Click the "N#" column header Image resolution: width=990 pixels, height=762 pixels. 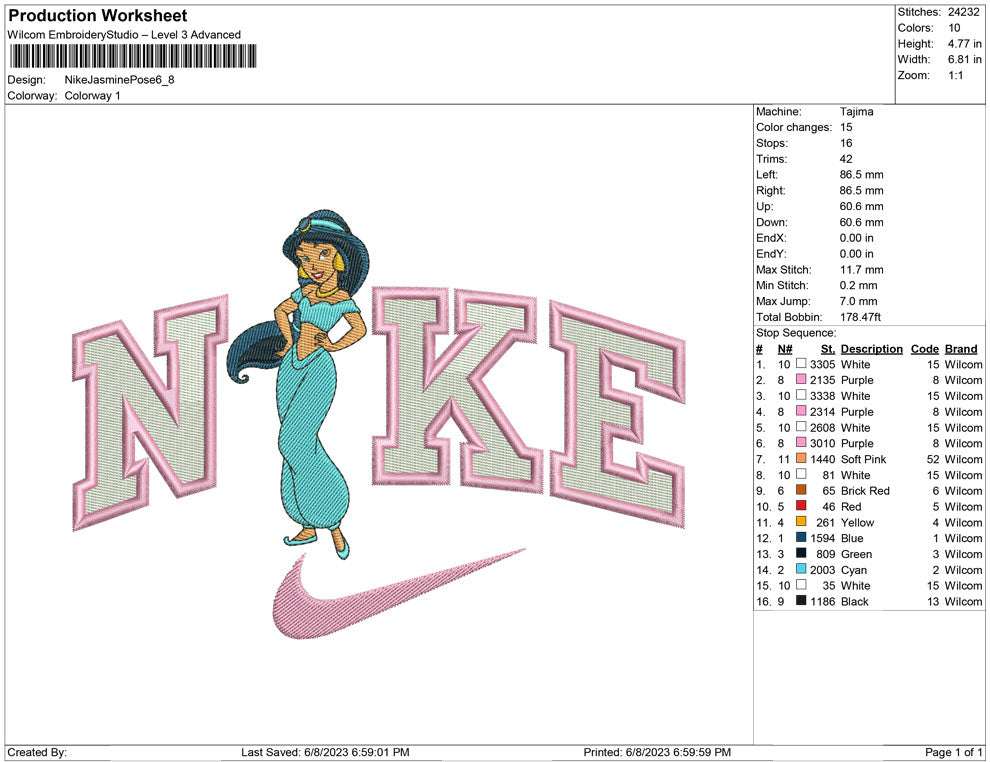(785, 348)
